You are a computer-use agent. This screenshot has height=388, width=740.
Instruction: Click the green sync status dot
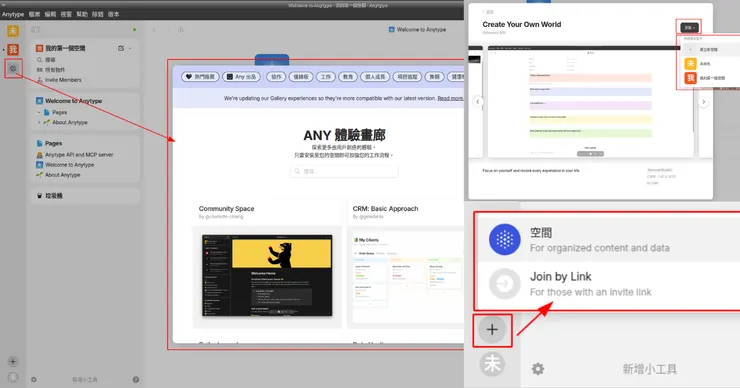(135, 30)
